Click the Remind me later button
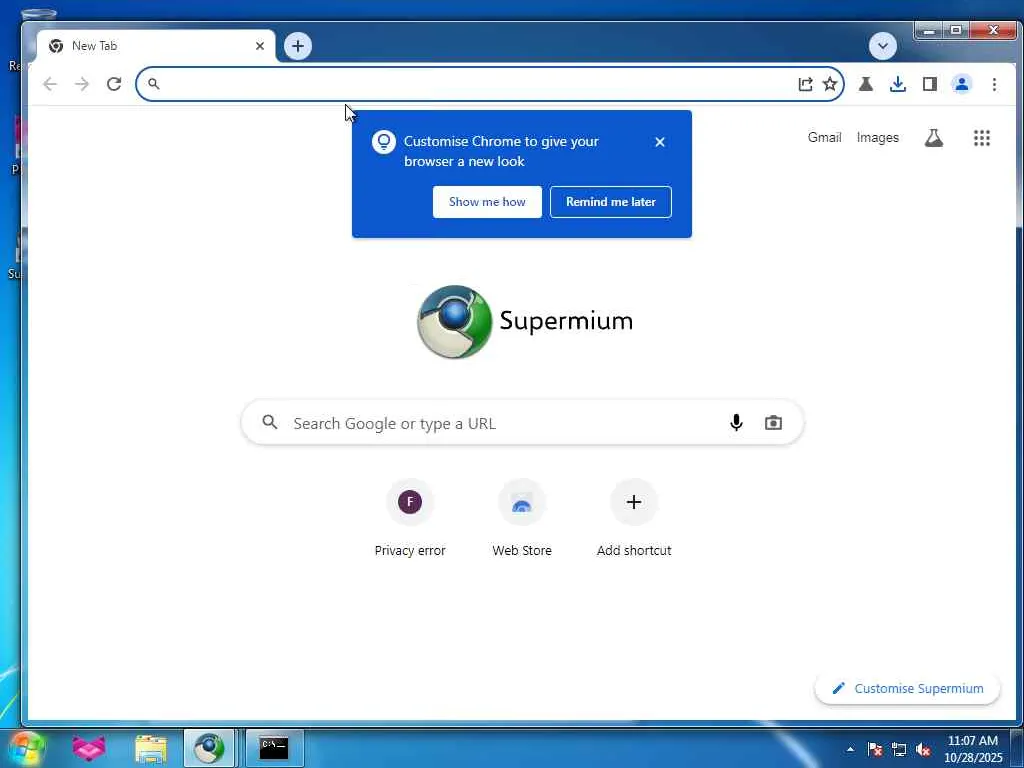This screenshot has height=768, width=1024. [611, 202]
